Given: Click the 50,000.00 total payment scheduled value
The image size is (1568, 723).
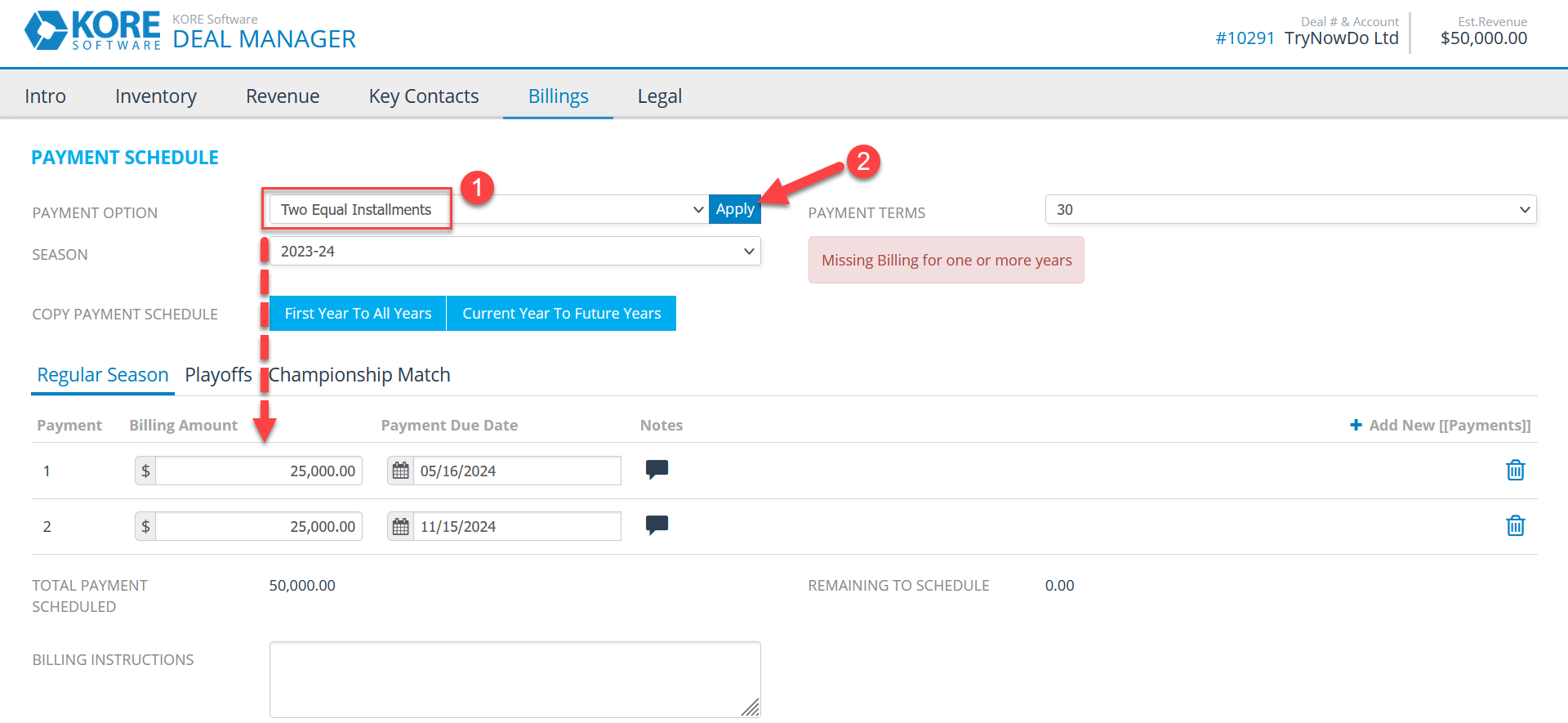Looking at the screenshot, I should pos(302,585).
